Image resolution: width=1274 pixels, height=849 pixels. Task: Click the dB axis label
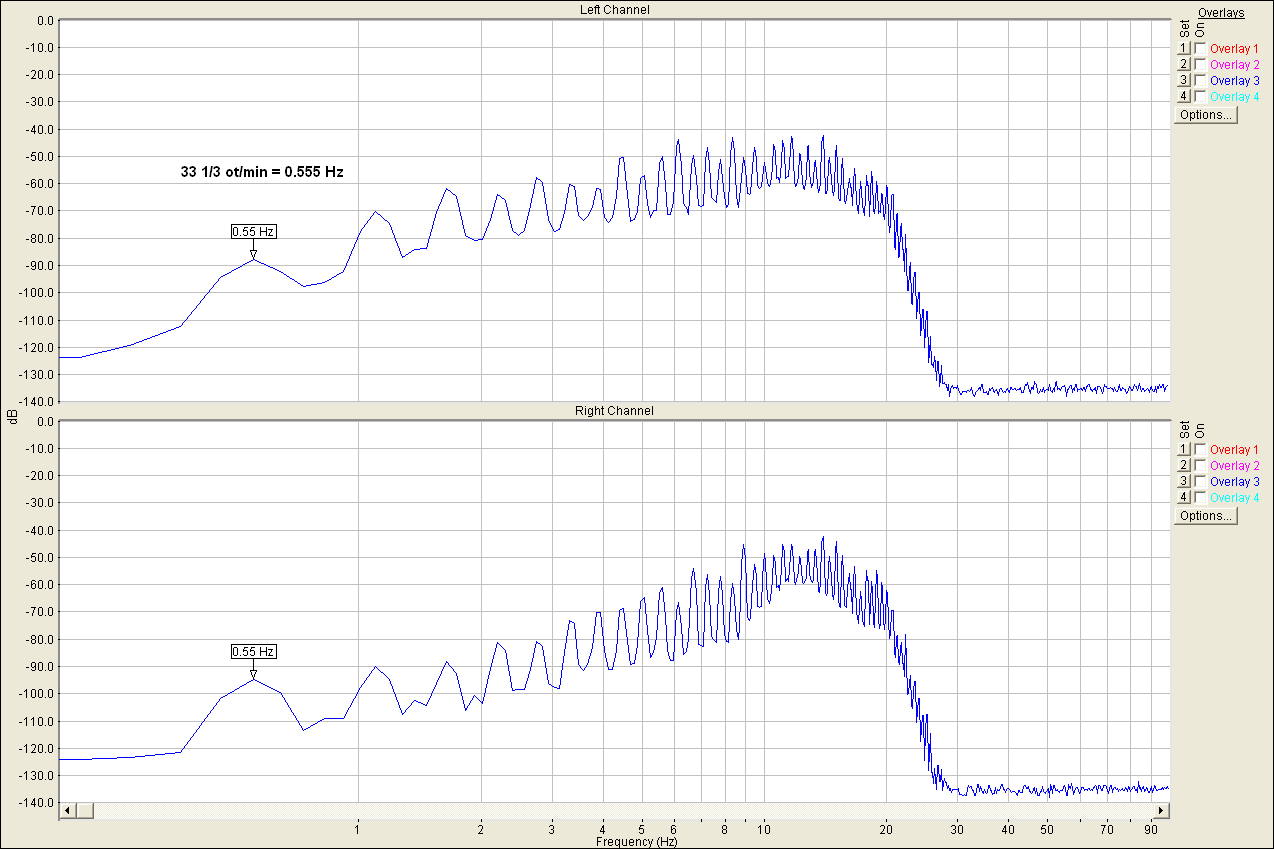click(11, 416)
